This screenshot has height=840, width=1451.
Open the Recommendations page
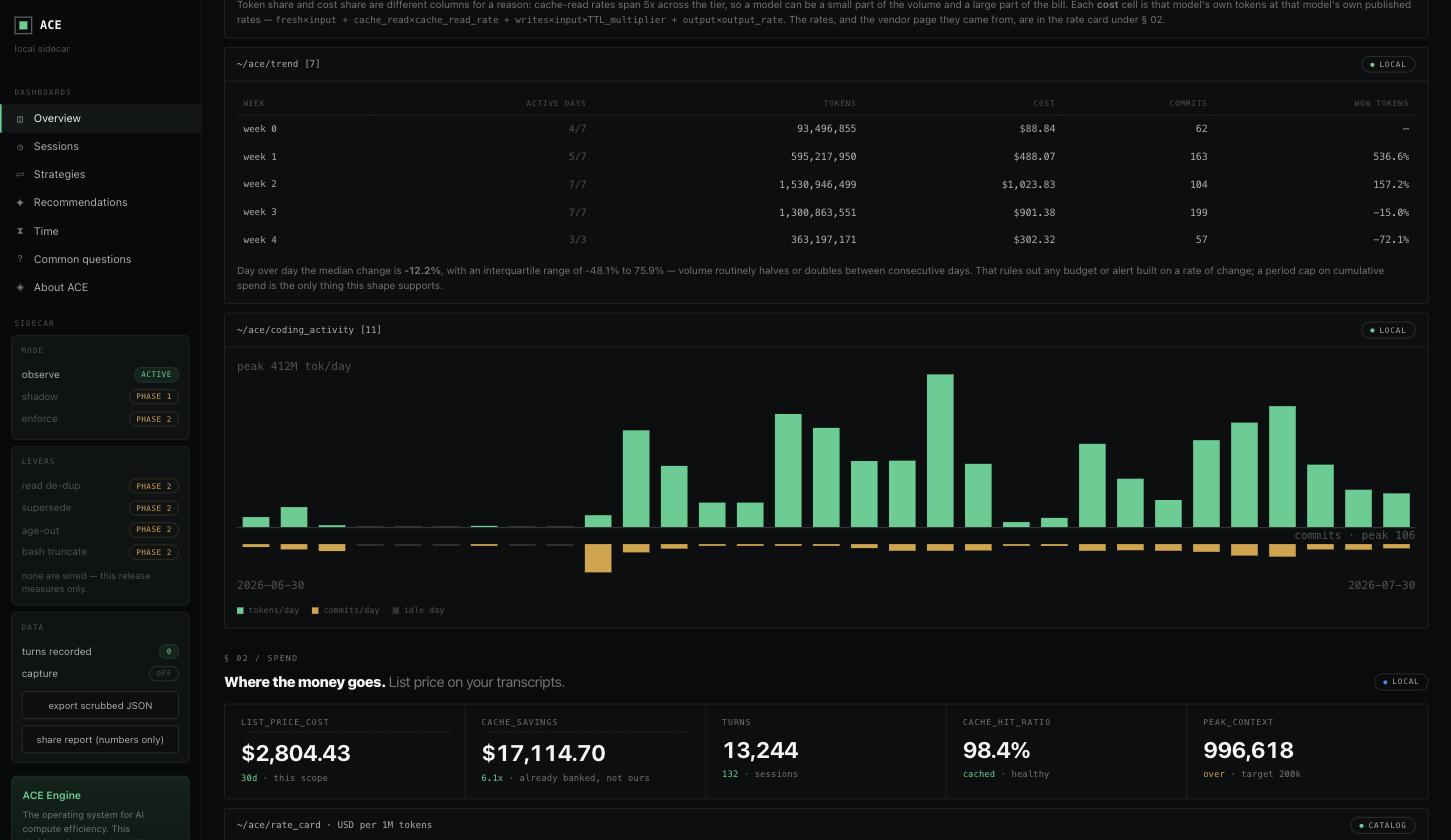(100, 202)
